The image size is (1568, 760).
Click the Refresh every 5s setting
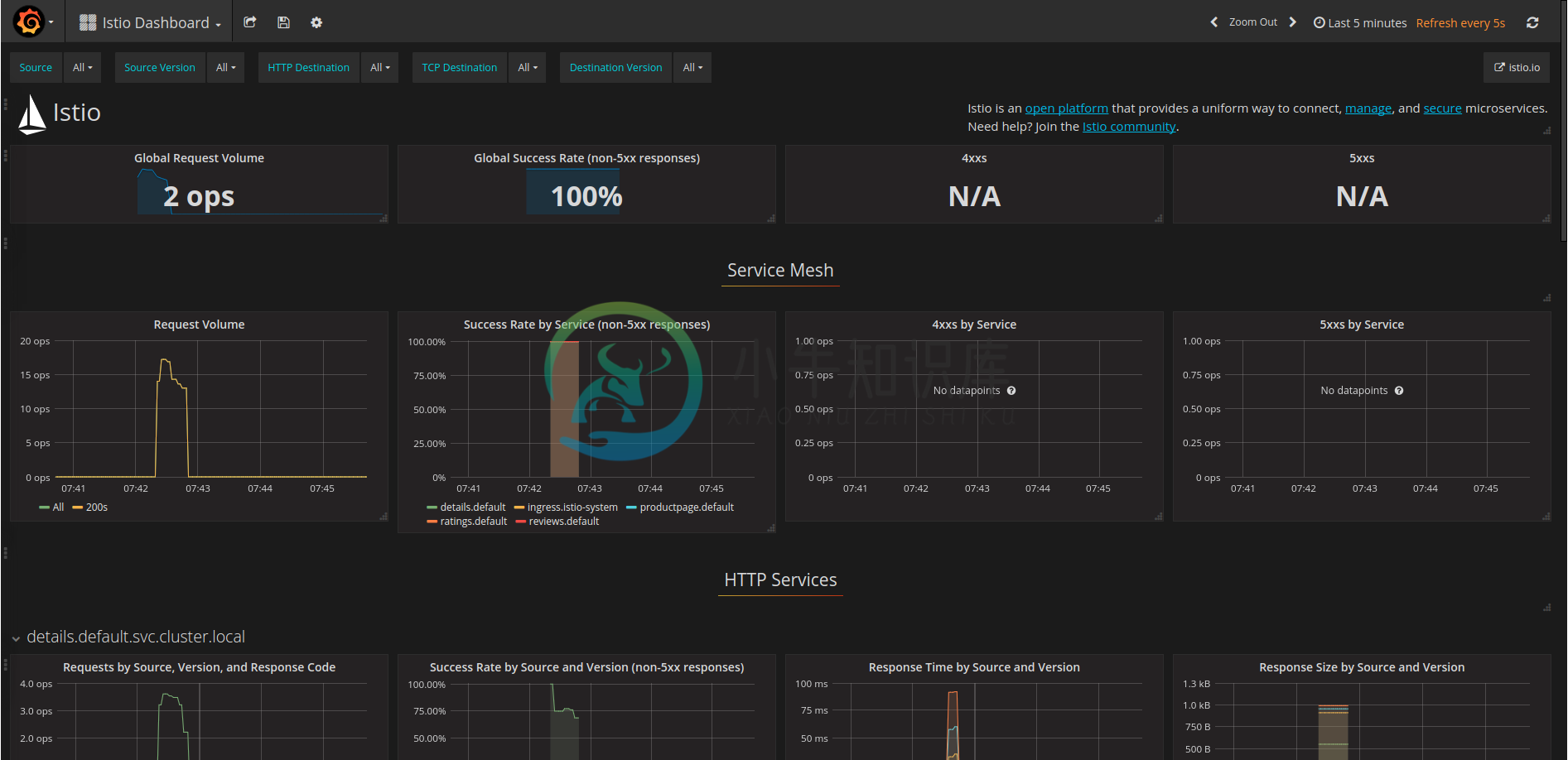point(1460,23)
